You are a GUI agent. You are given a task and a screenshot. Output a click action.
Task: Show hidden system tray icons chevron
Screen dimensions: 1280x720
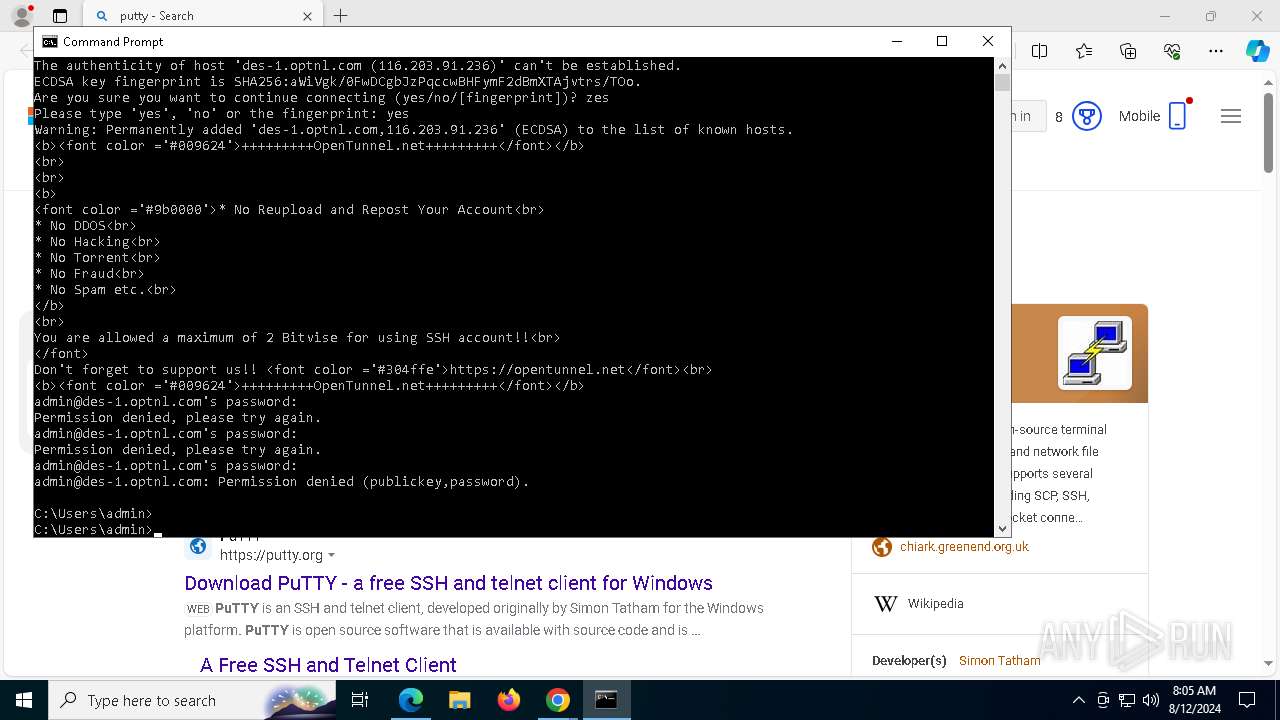pos(1078,700)
